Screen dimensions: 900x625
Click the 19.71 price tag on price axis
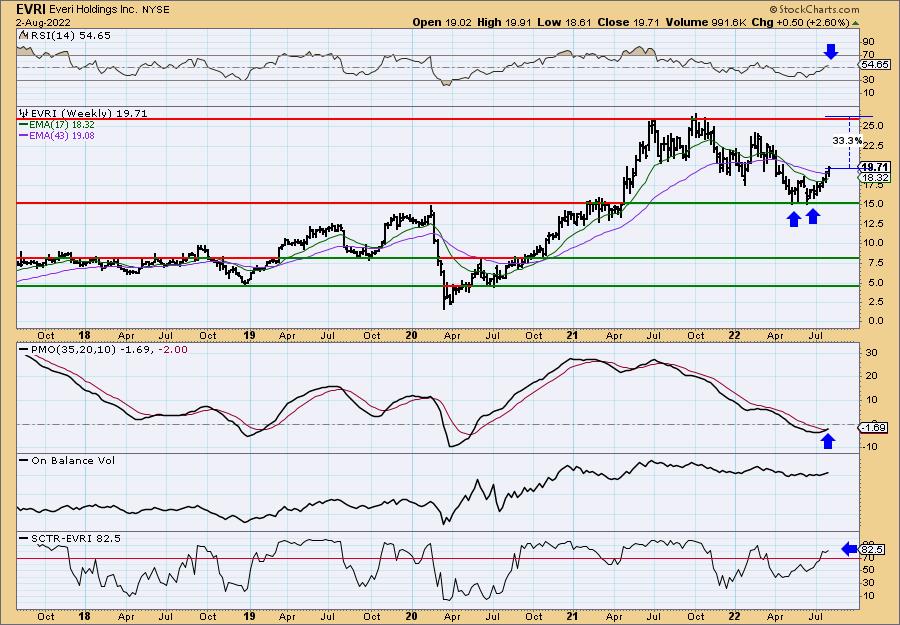[x=875, y=167]
